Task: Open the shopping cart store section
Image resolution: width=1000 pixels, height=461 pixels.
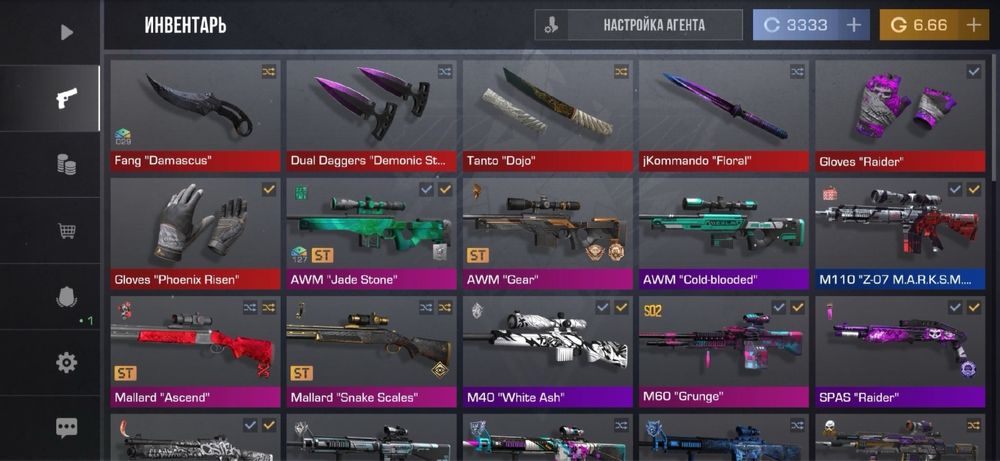Action: tap(66, 230)
